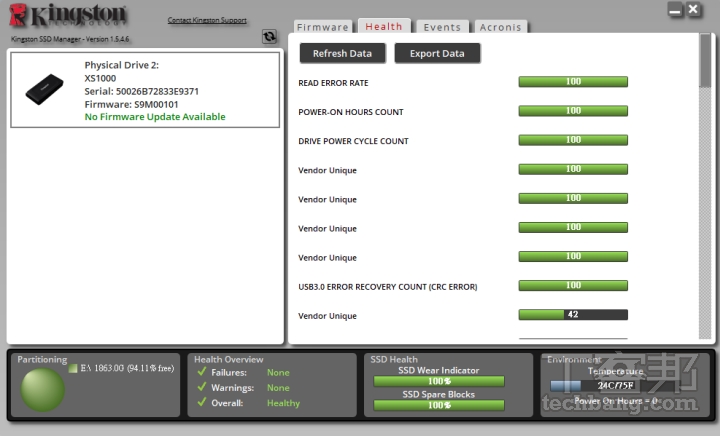Viewport: 720px width, 436px height.
Task: Click the Temperature 24C/75F bar
Action: point(615,386)
